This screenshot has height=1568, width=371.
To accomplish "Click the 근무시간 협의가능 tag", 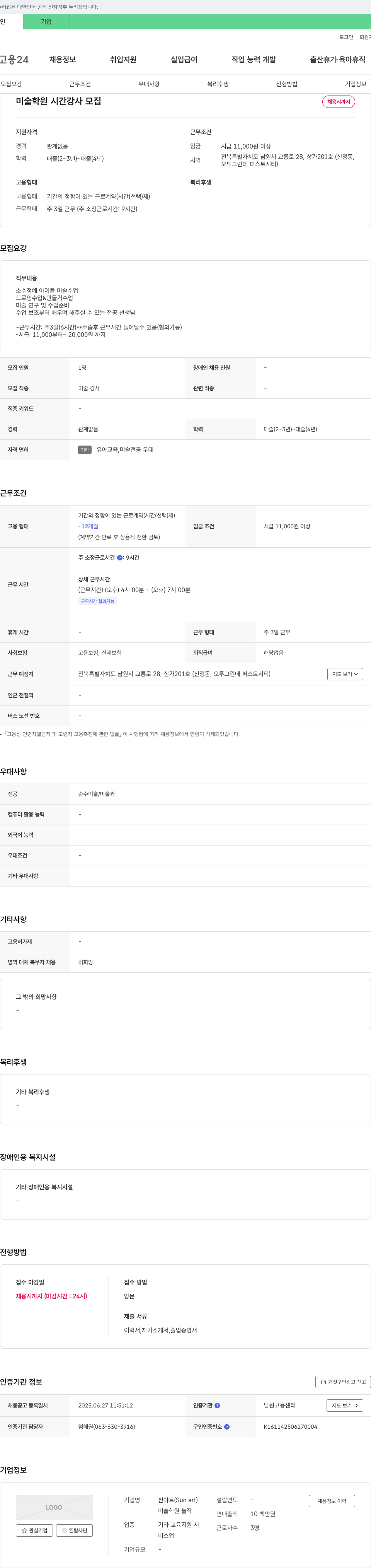I will 97,601.
